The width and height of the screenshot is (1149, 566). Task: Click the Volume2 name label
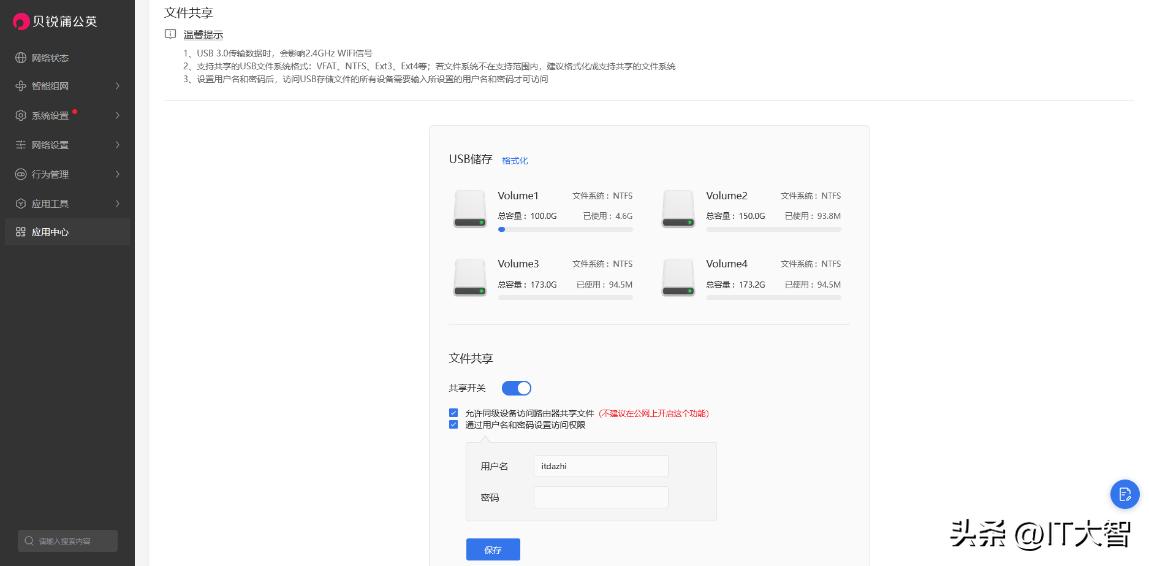click(x=727, y=196)
